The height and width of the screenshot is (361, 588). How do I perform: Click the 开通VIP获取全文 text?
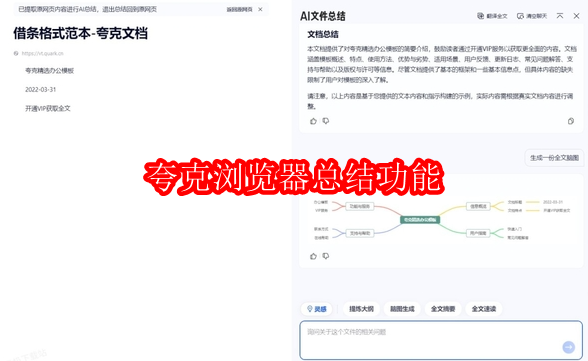[x=48, y=108]
